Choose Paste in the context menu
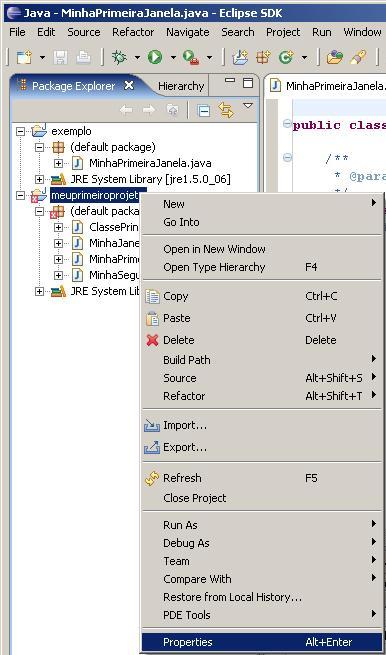 click(262, 318)
